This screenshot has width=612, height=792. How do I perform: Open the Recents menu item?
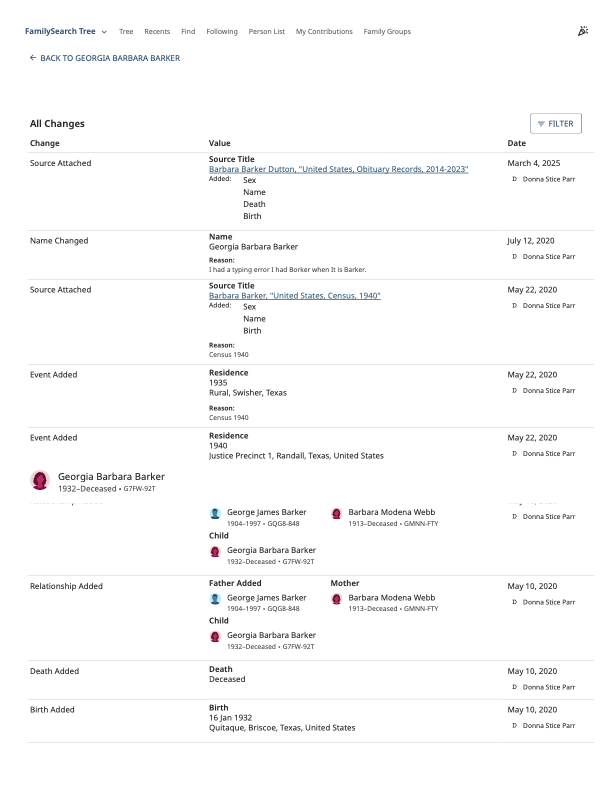(157, 31)
